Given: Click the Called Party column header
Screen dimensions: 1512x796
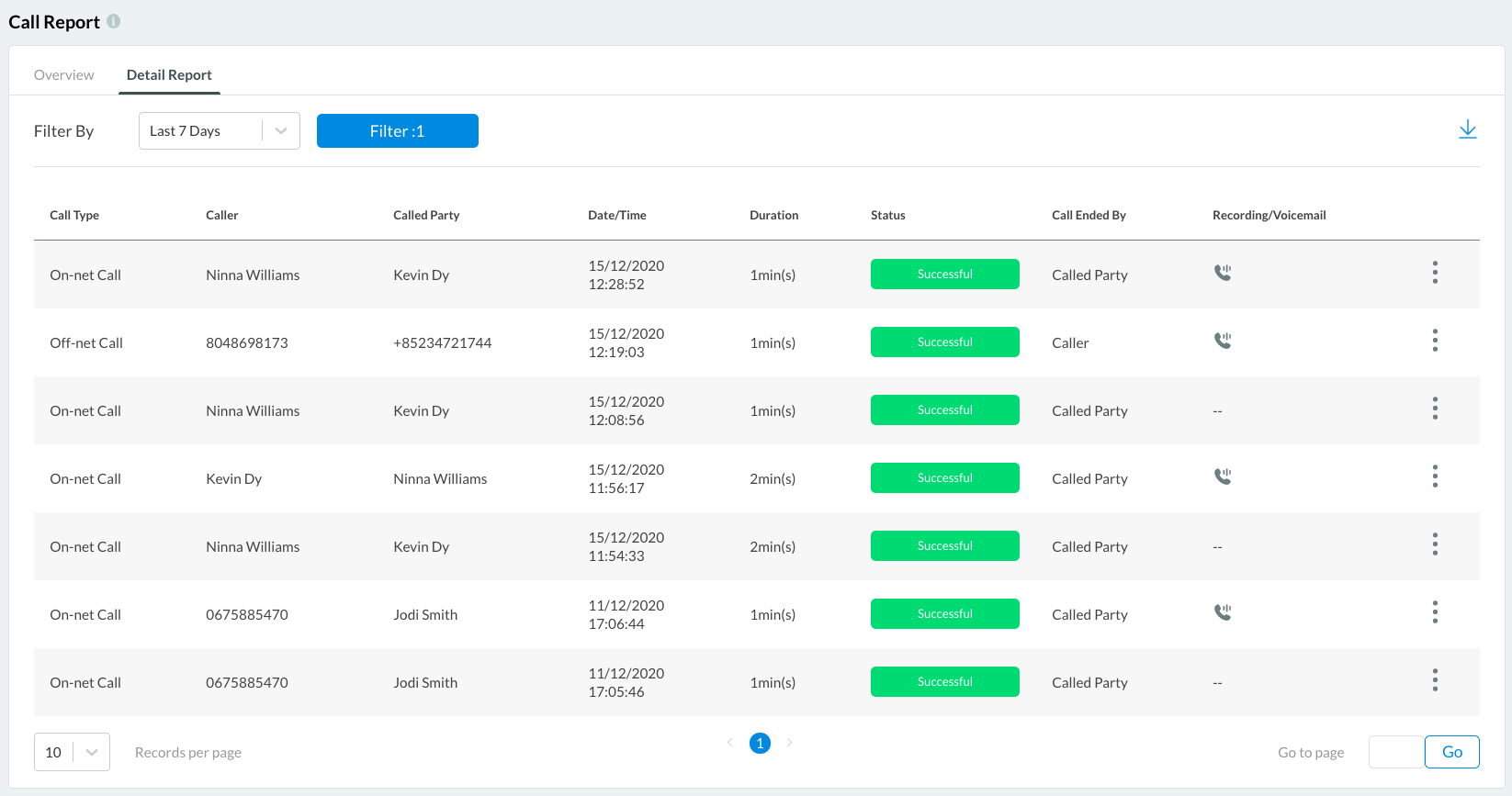Looking at the screenshot, I should click(426, 215).
